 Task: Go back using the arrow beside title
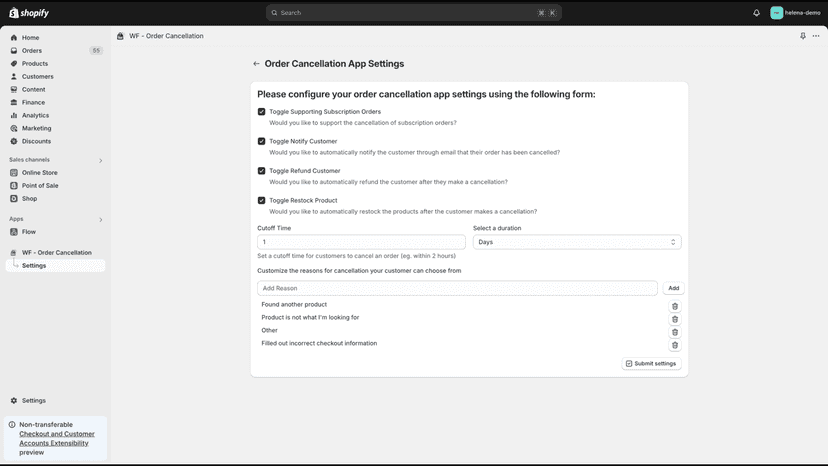pos(256,64)
